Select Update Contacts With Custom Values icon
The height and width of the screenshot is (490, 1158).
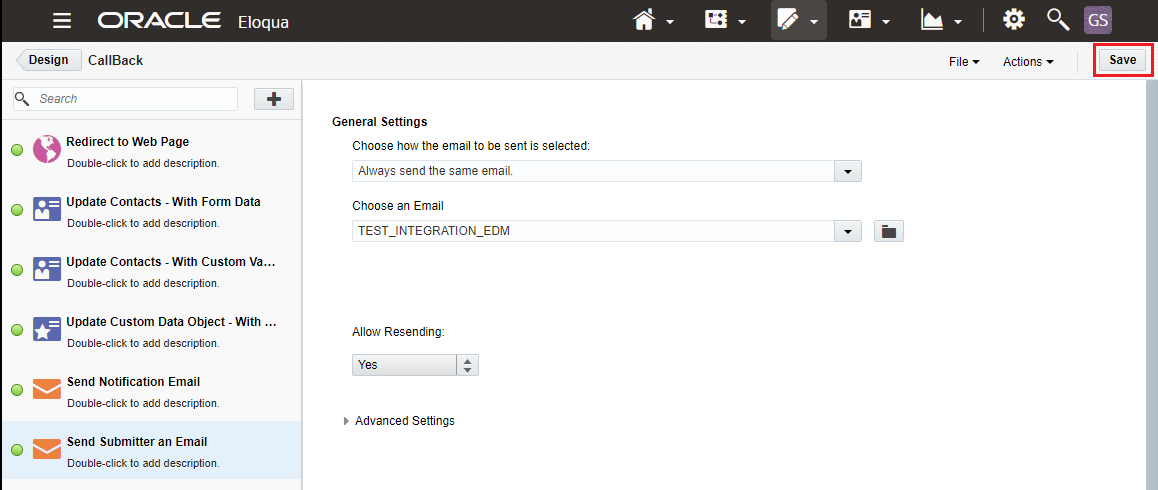coord(47,270)
